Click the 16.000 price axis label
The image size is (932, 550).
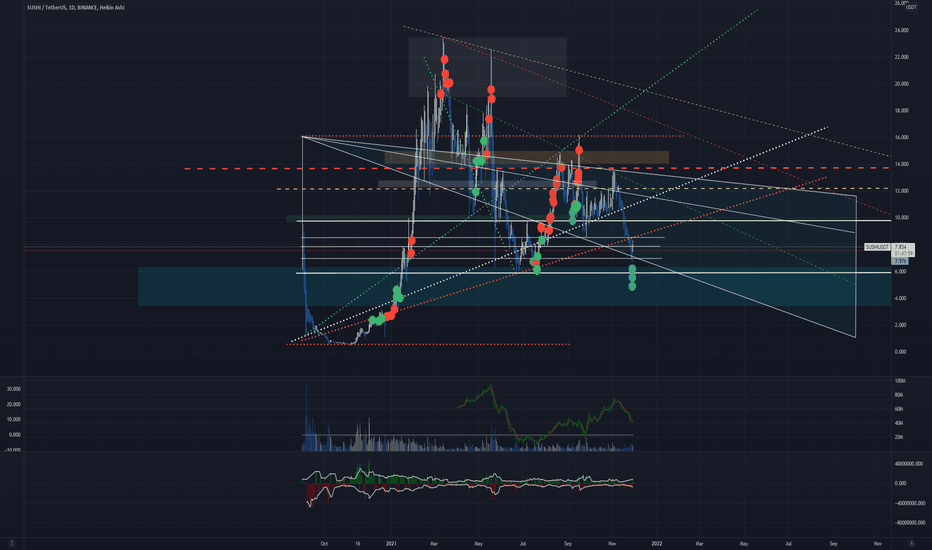coord(901,137)
